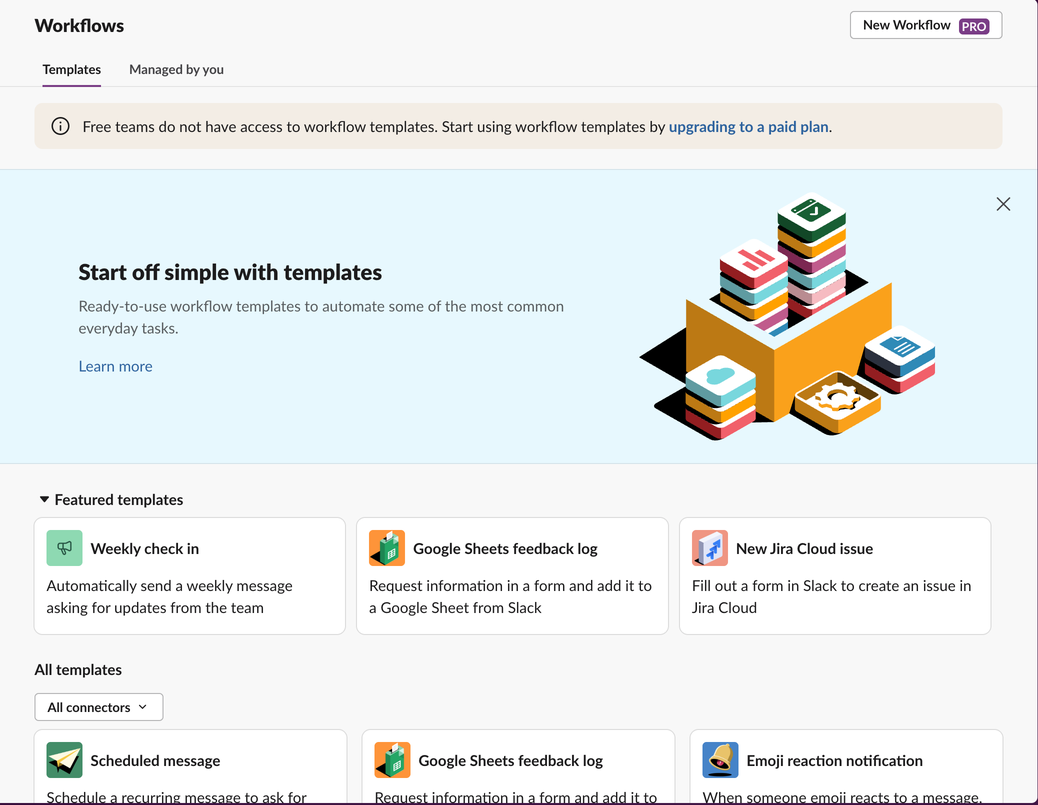Click the Fill out a form in Slack description

[831, 596]
